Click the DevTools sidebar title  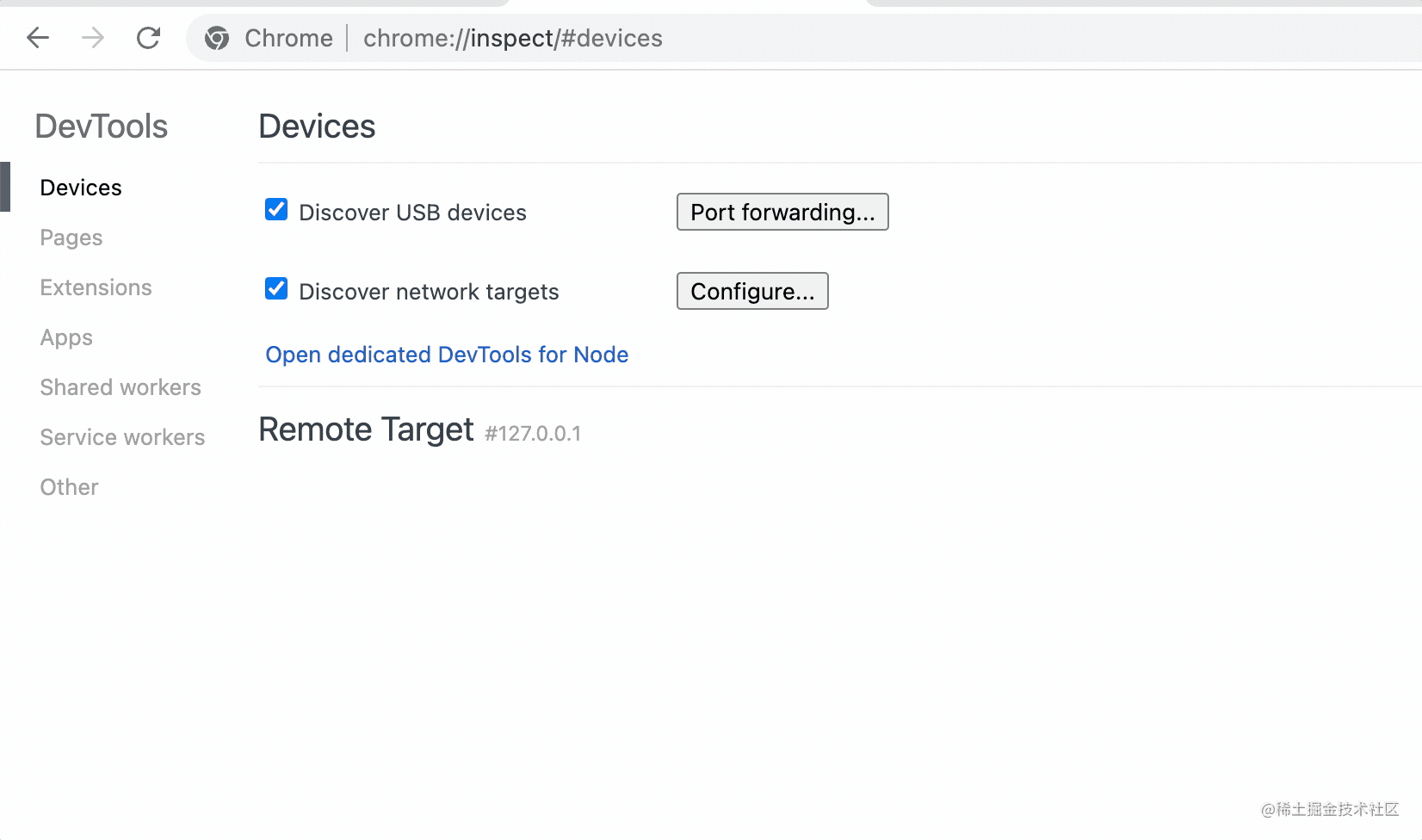pyautogui.click(x=102, y=127)
